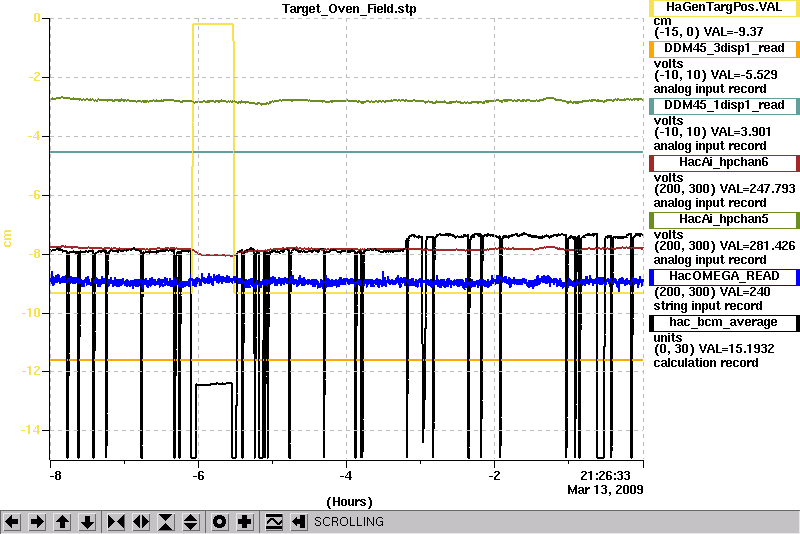Screen dimensions: 800x534
Task: Select the DDM45_1disp1_read curve legend entry
Action: pos(724,106)
